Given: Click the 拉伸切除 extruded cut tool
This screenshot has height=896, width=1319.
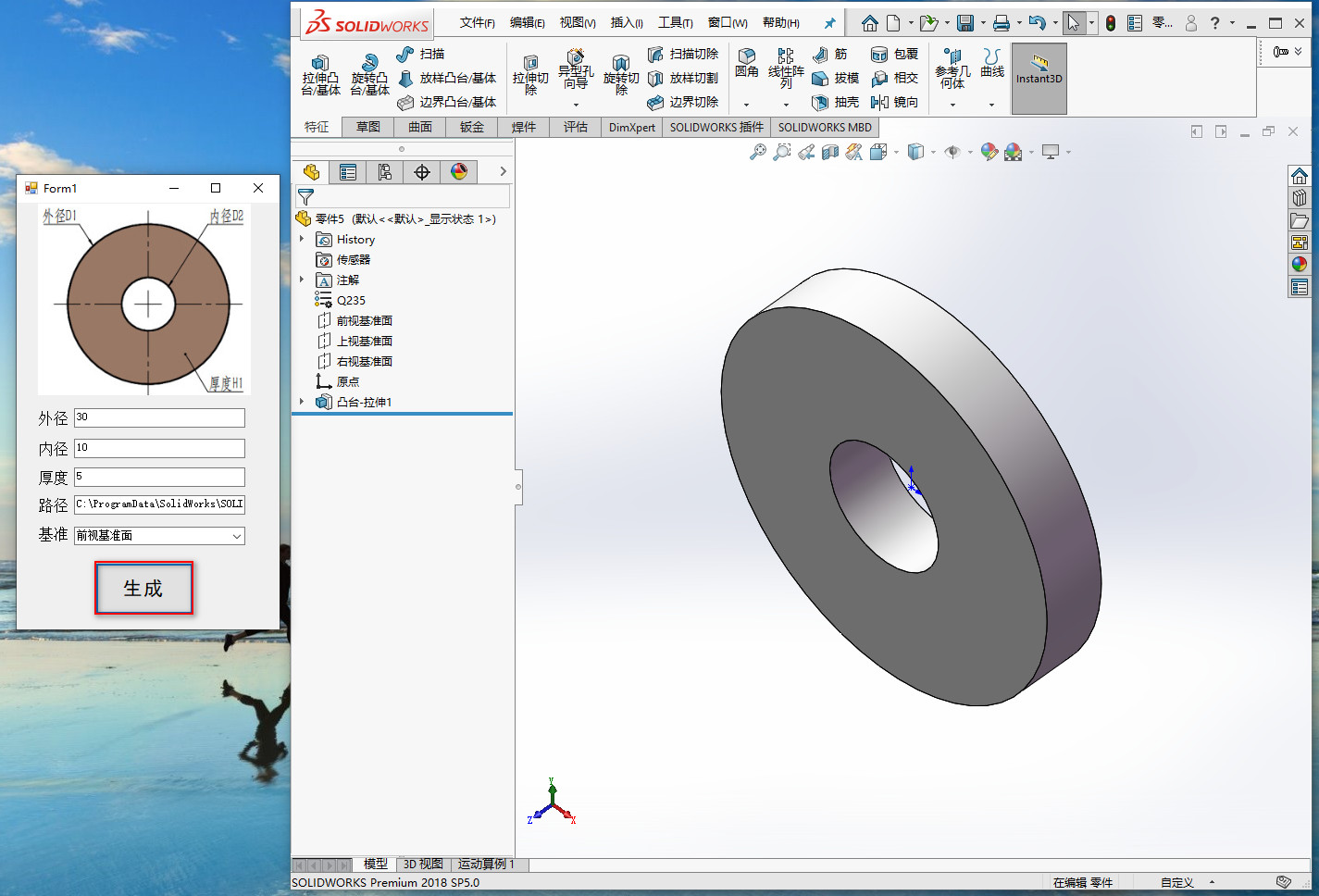Looking at the screenshot, I should 529,78.
